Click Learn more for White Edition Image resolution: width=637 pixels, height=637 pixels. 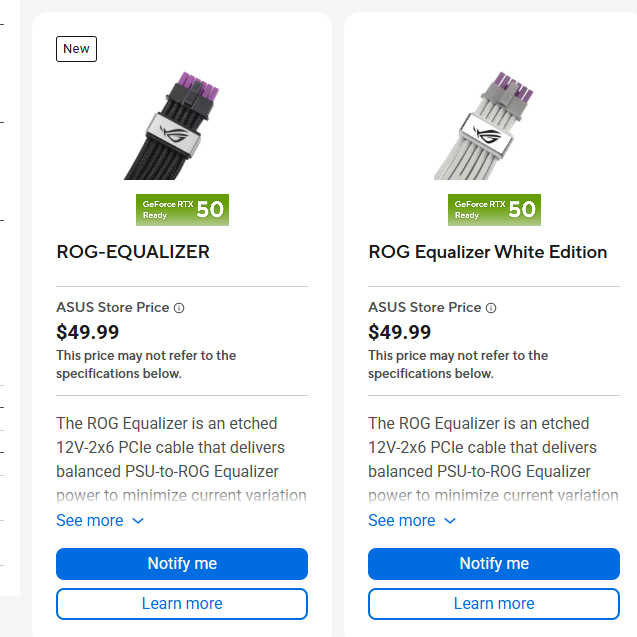494,604
